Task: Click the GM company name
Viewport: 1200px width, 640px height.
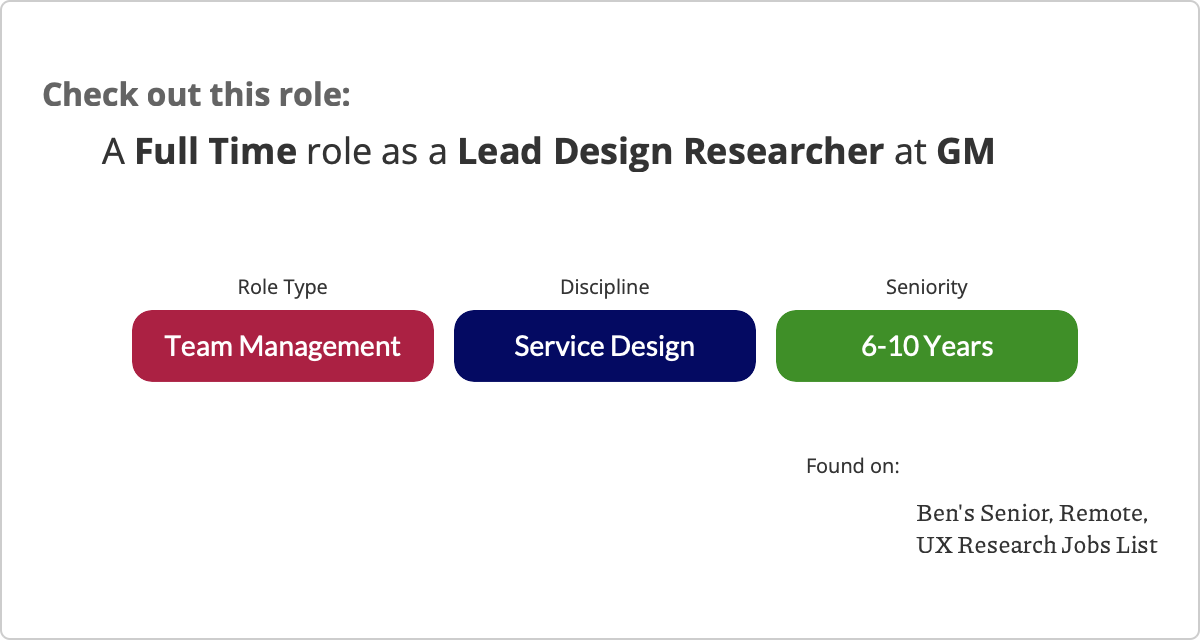Action: coord(965,152)
